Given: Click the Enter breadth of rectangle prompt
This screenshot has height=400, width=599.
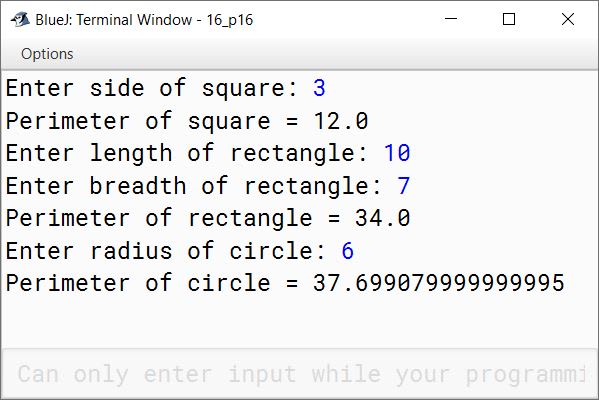Looking at the screenshot, I should click(x=194, y=186).
